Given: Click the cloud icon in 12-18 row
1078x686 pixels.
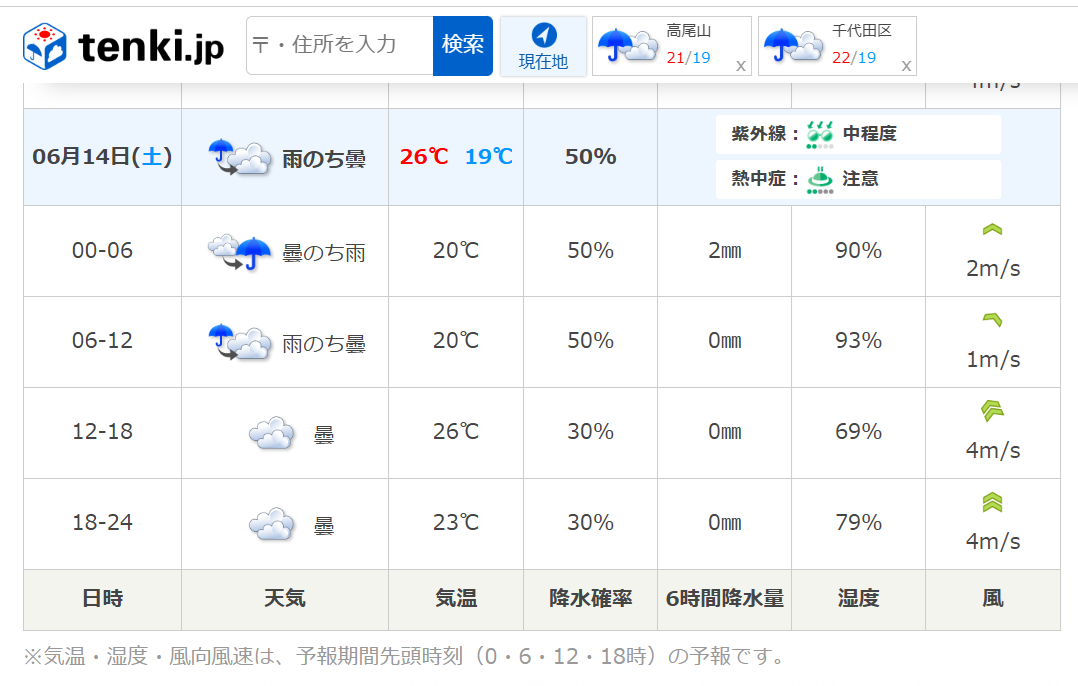Looking at the screenshot, I should pos(272,433).
